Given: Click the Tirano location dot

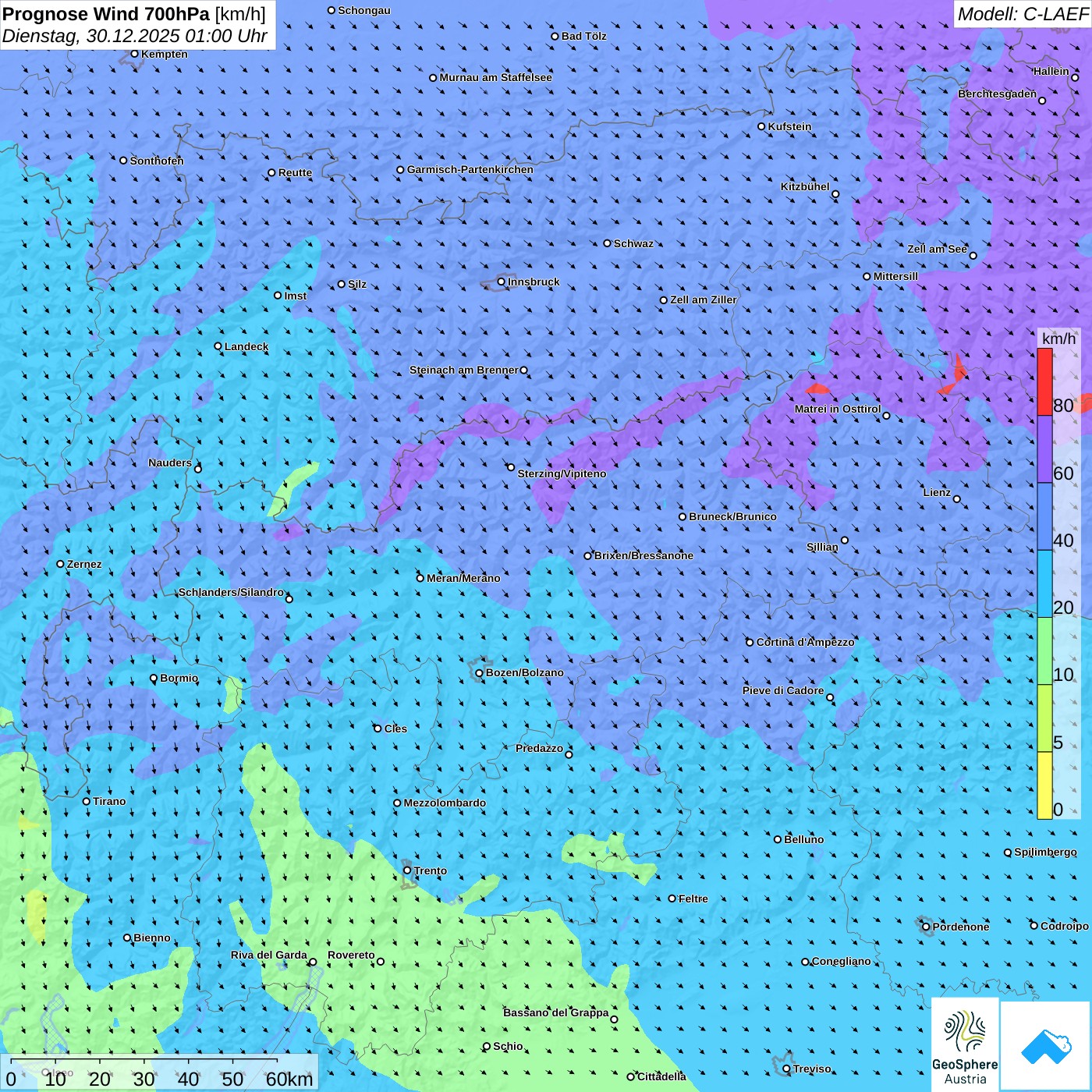Looking at the screenshot, I should (87, 801).
